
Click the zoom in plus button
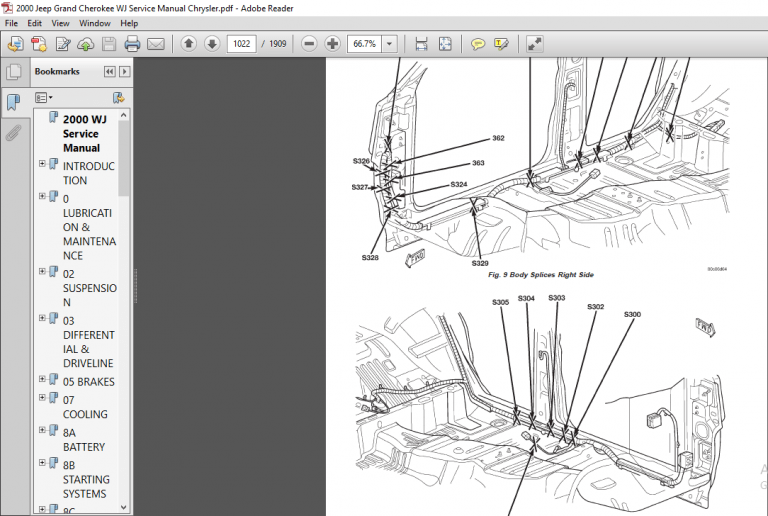click(x=332, y=44)
